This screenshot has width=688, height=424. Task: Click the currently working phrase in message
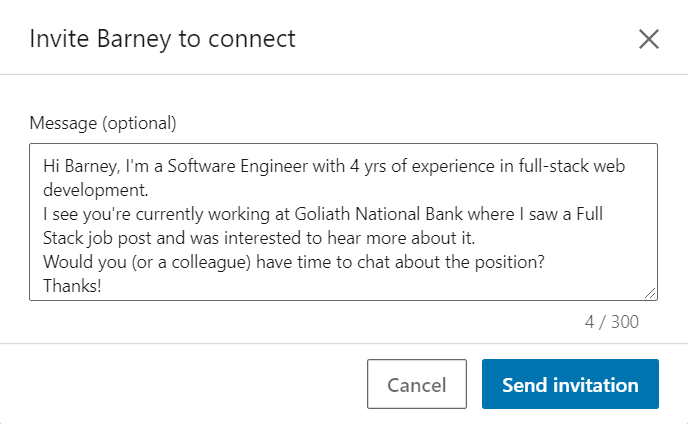203,214
